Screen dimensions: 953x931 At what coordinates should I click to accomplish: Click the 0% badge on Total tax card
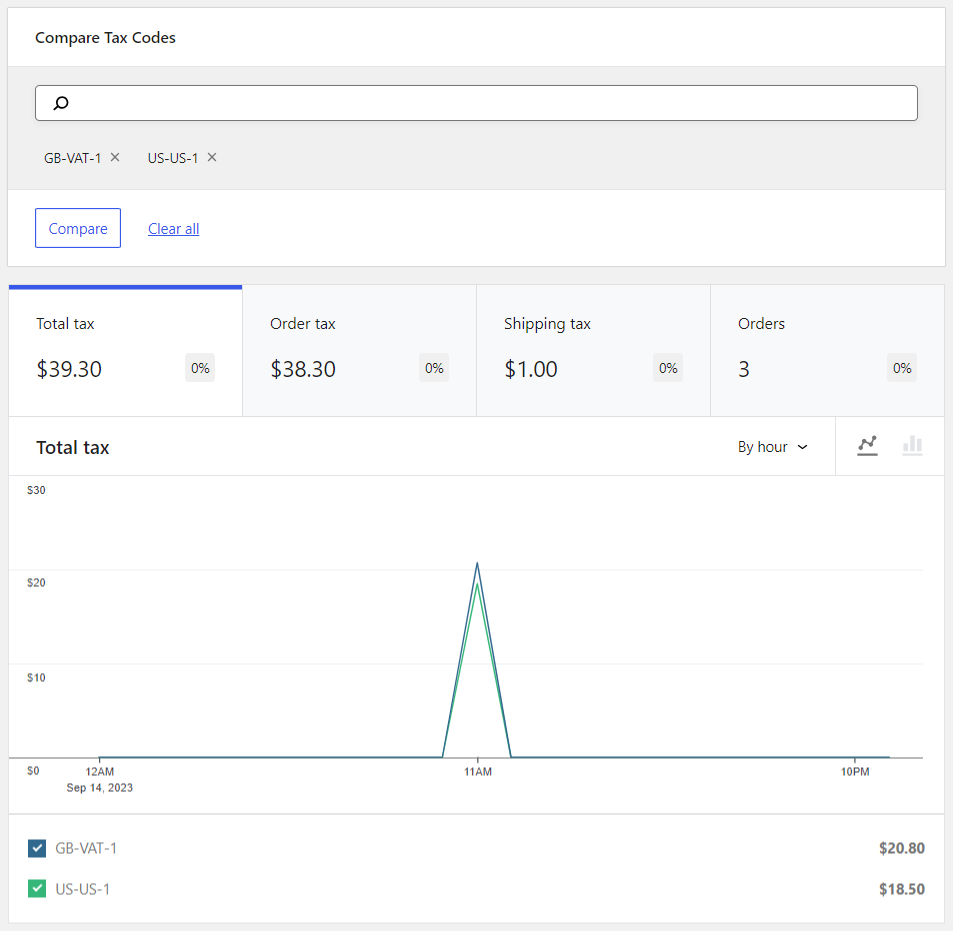[x=199, y=367]
